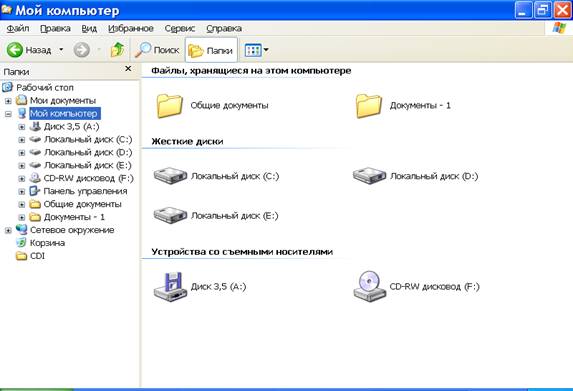The width and height of the screenshot is (573, 391).
Task: Select Локальный диск (C:) drive icon in main pane
Action: [170, 176]
